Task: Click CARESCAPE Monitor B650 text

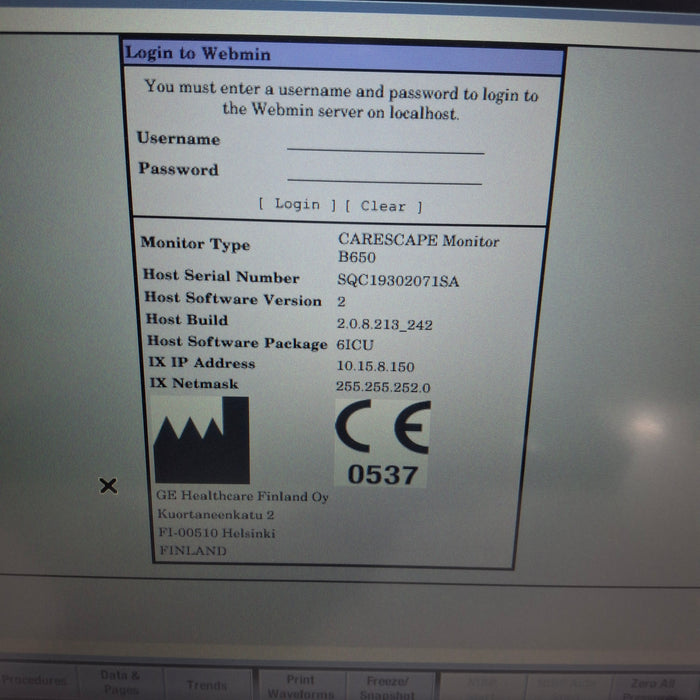Action: point(418,248)
